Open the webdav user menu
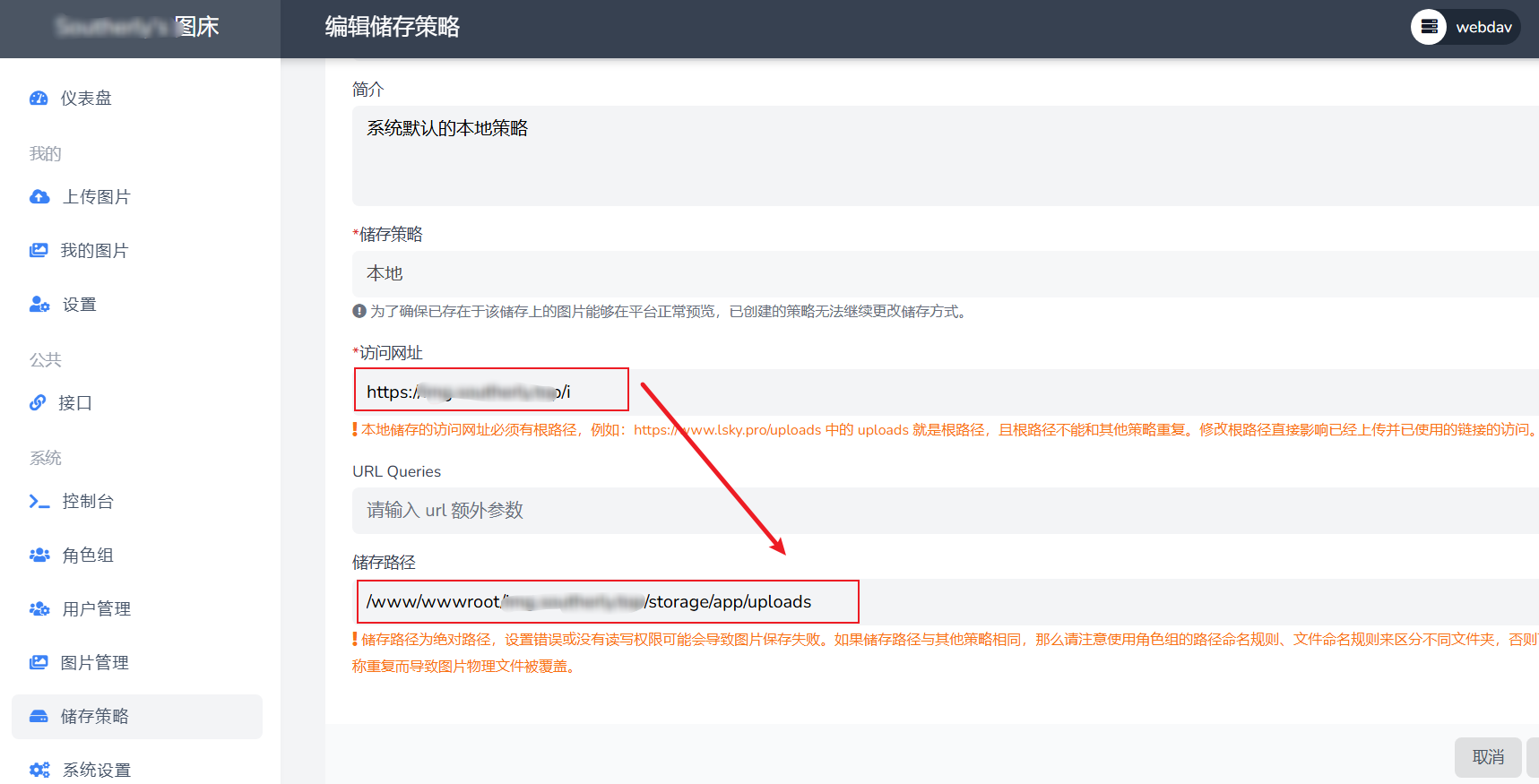1539x784 pixels. [1466, 27]
